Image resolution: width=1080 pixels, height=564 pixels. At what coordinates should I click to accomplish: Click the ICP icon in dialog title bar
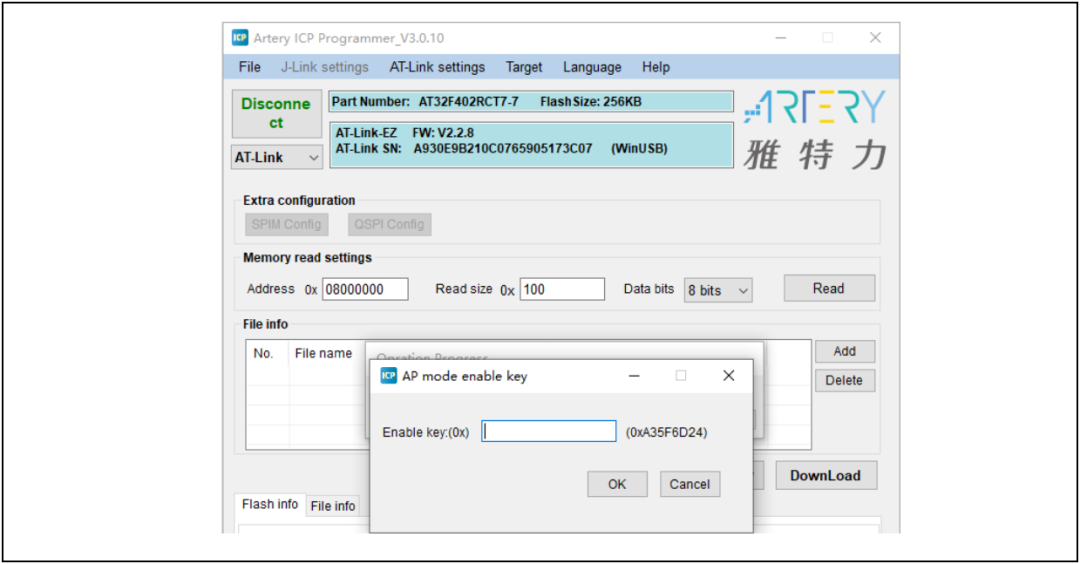coord(389,375)
